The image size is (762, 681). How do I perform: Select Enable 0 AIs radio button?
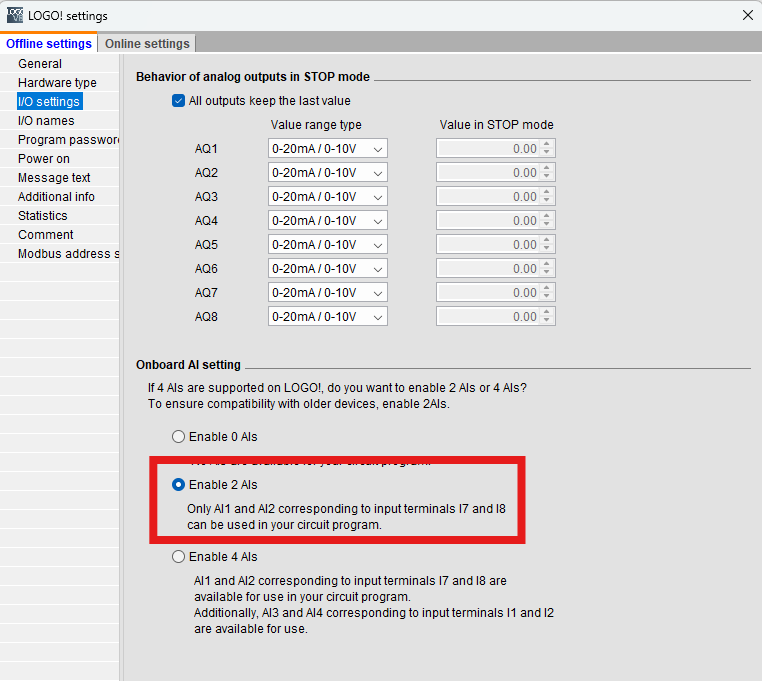click(178, 437)
